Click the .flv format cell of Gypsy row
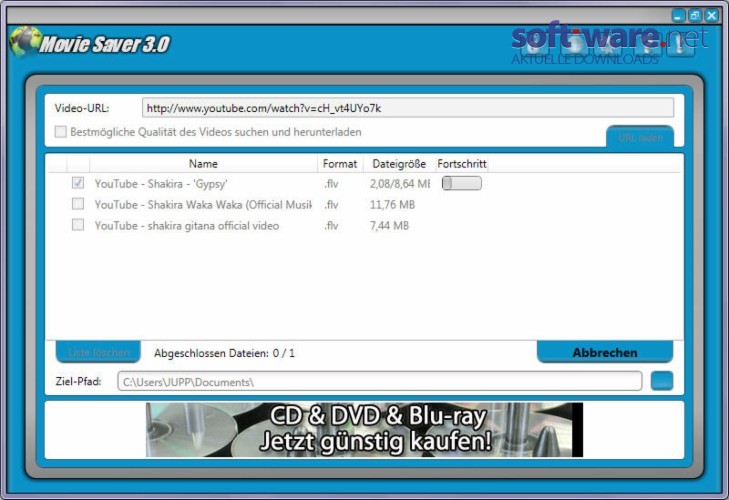The image size is (729, 500). [331, 184]
